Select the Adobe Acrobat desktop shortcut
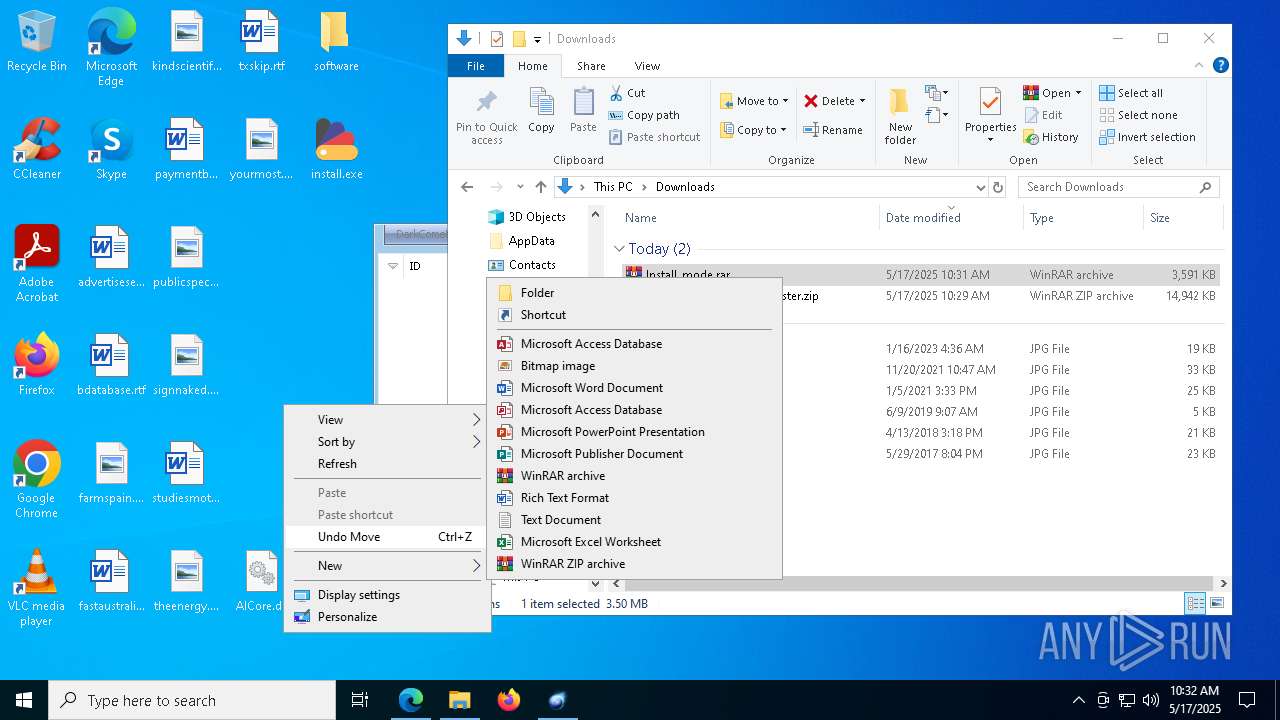1280x720 pixels. pyautogui.click(x=36, y=264)
